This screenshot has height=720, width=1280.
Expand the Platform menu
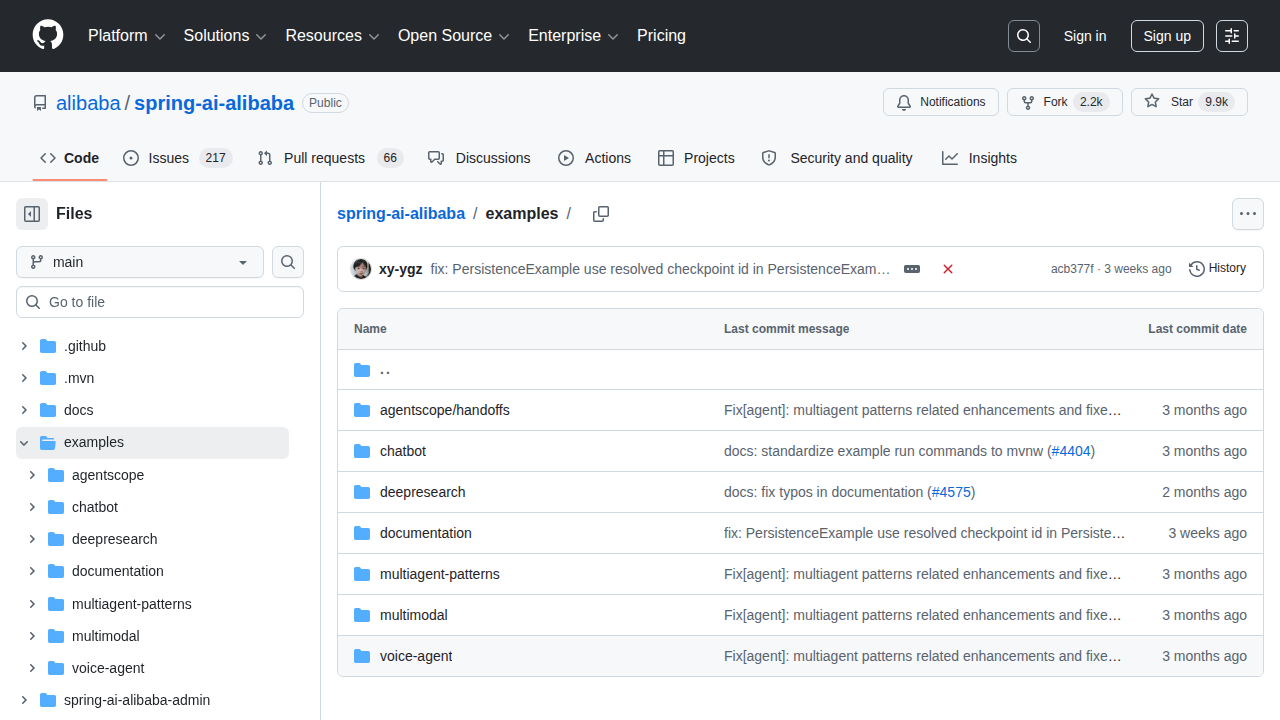tap(126, 36)
